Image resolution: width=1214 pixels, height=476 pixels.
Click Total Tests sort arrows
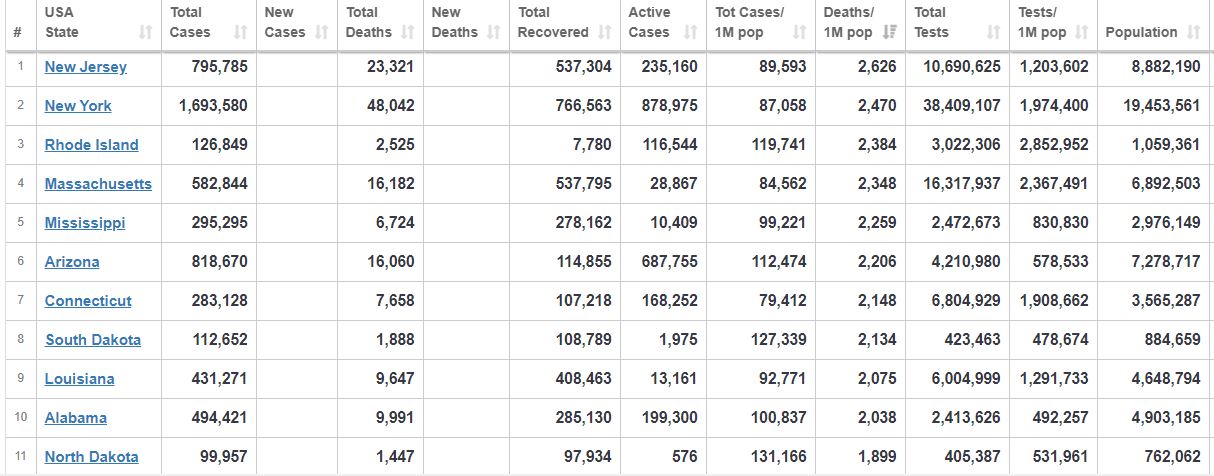(x=993, y=32)
